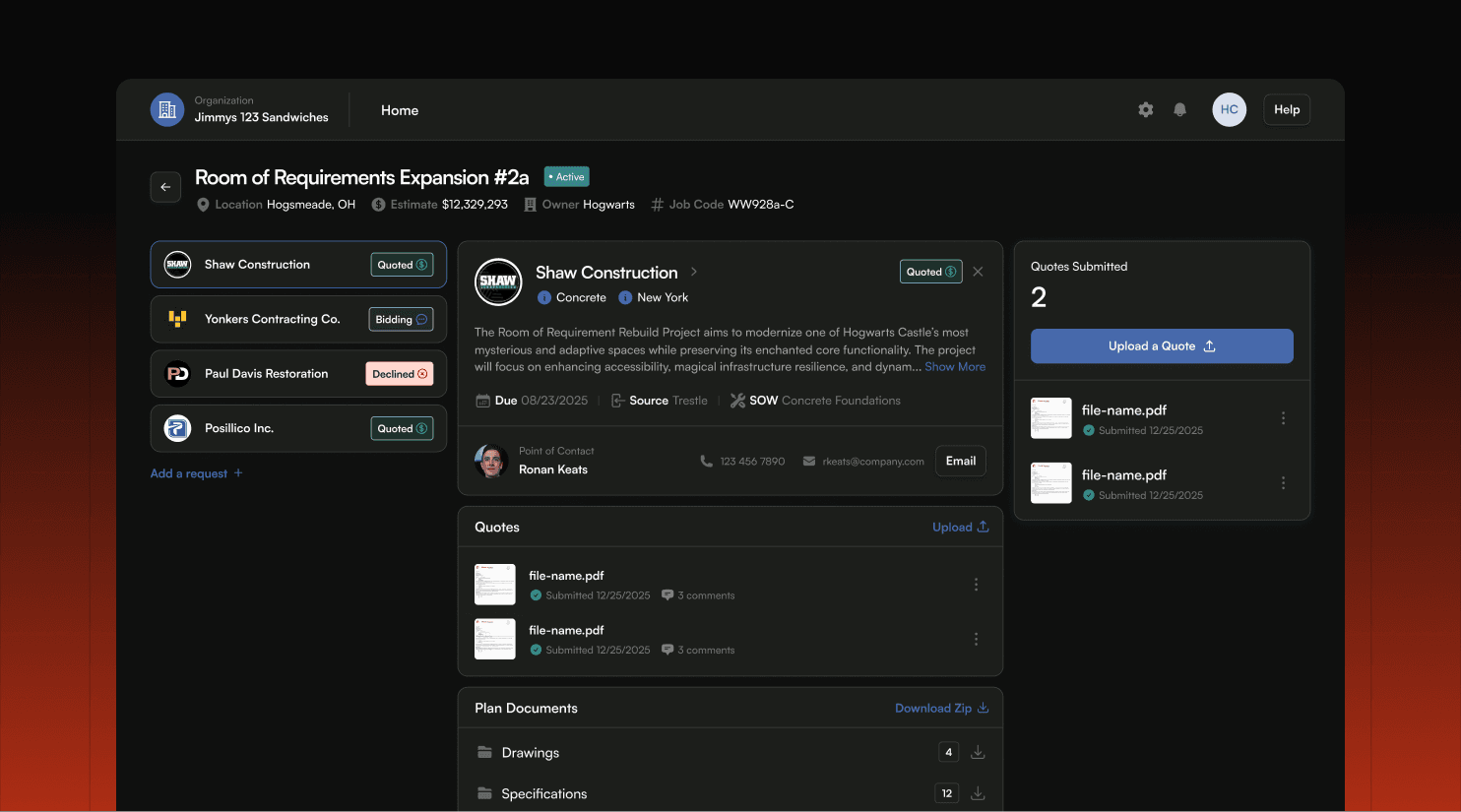The height and width of the screenshot is (812, 1461).
Task: Click Ronan Keats contact avatar
Action: click(x=490, y=461)
